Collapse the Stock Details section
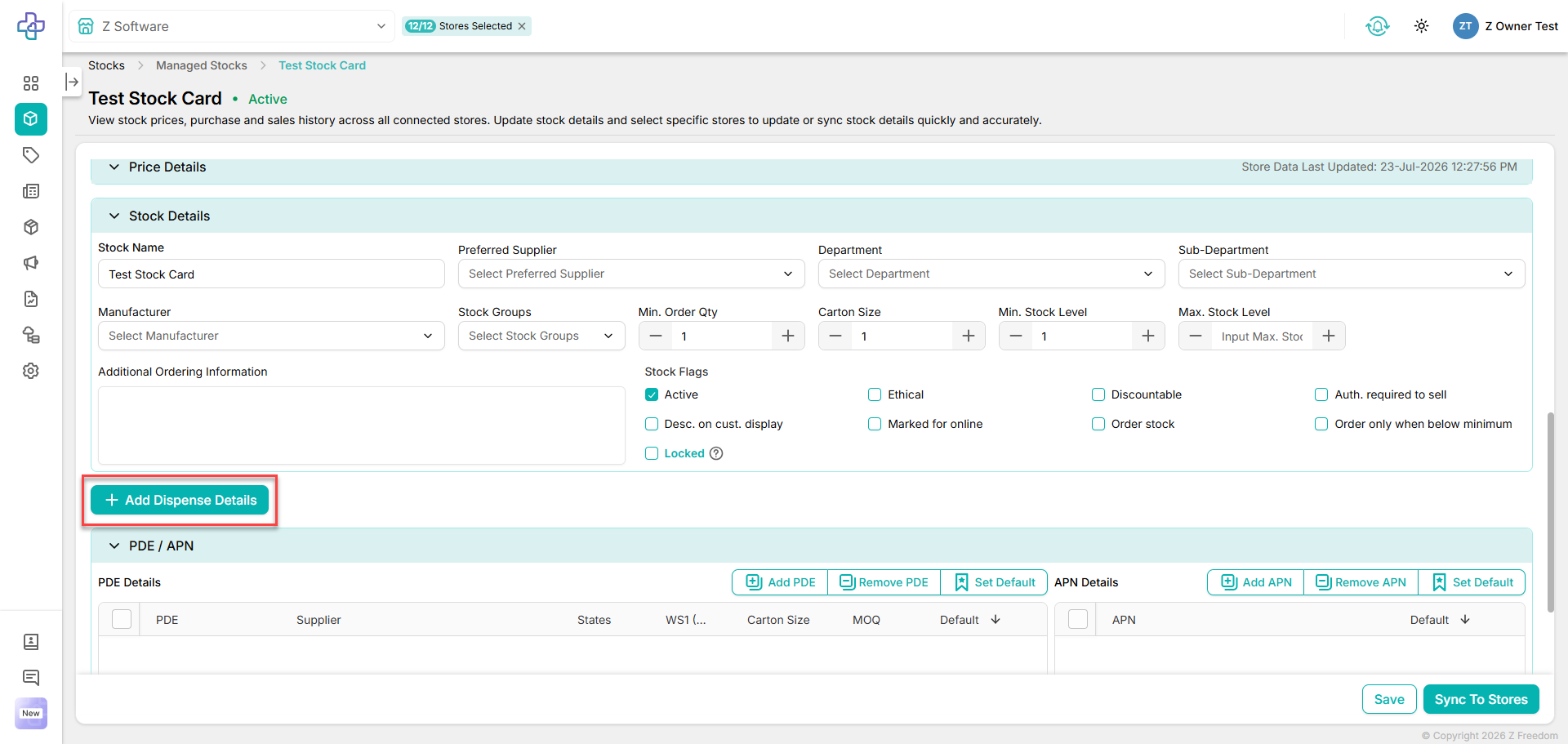Image resolution: width=1568 pixels, height=744 pixels. [114, 216]
